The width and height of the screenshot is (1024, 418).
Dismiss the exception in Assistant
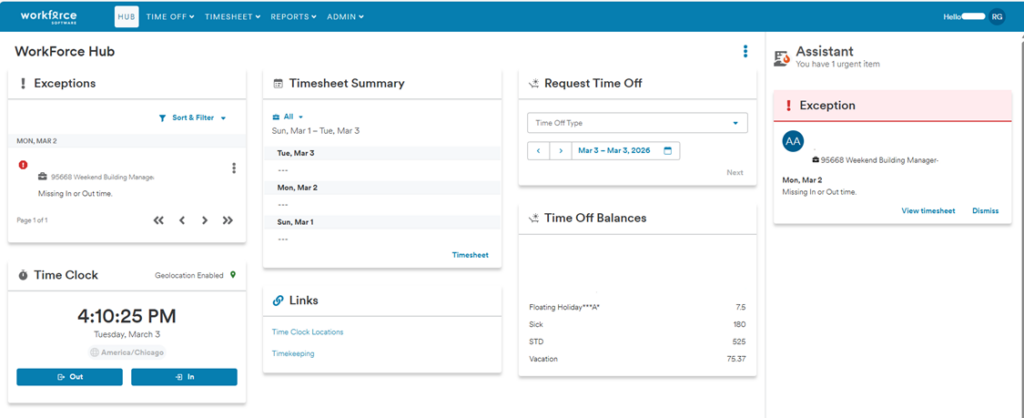(x=985, y=211)
